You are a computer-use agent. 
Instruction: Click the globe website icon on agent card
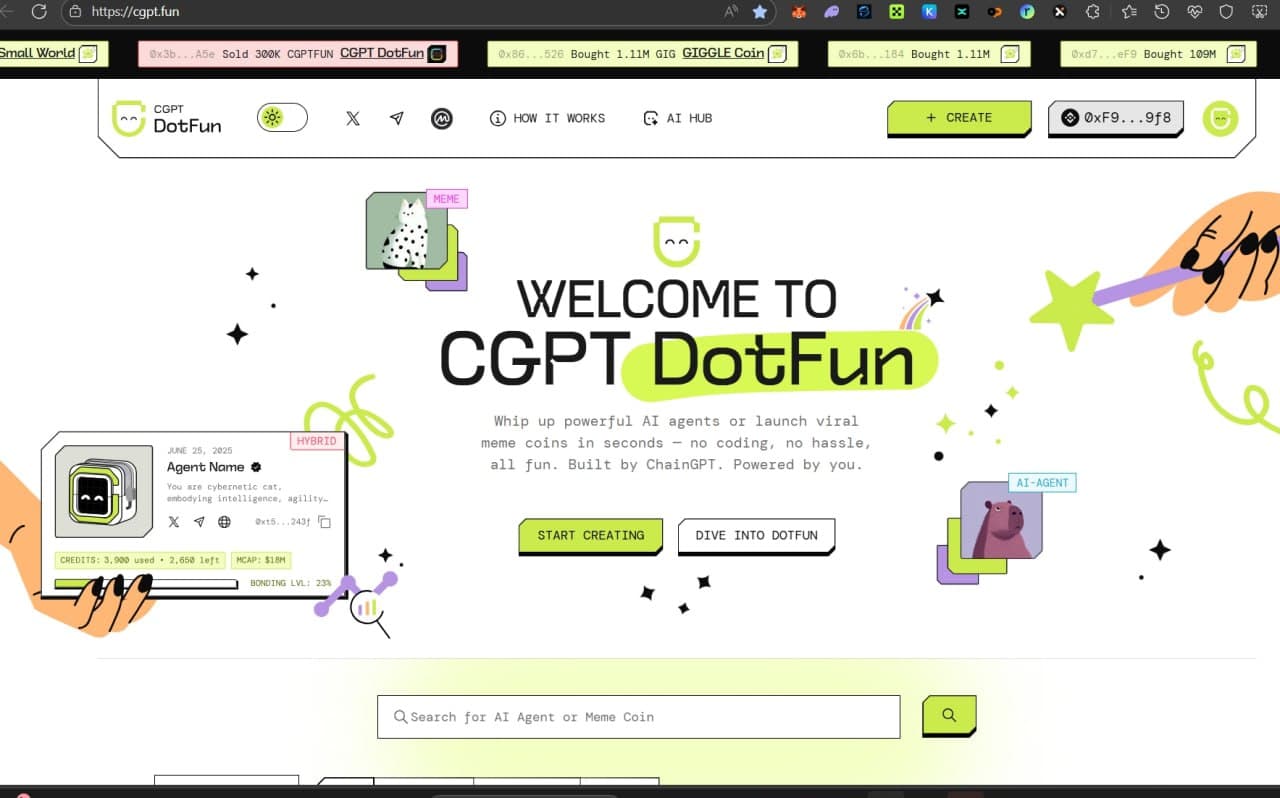tap(224, 522)
